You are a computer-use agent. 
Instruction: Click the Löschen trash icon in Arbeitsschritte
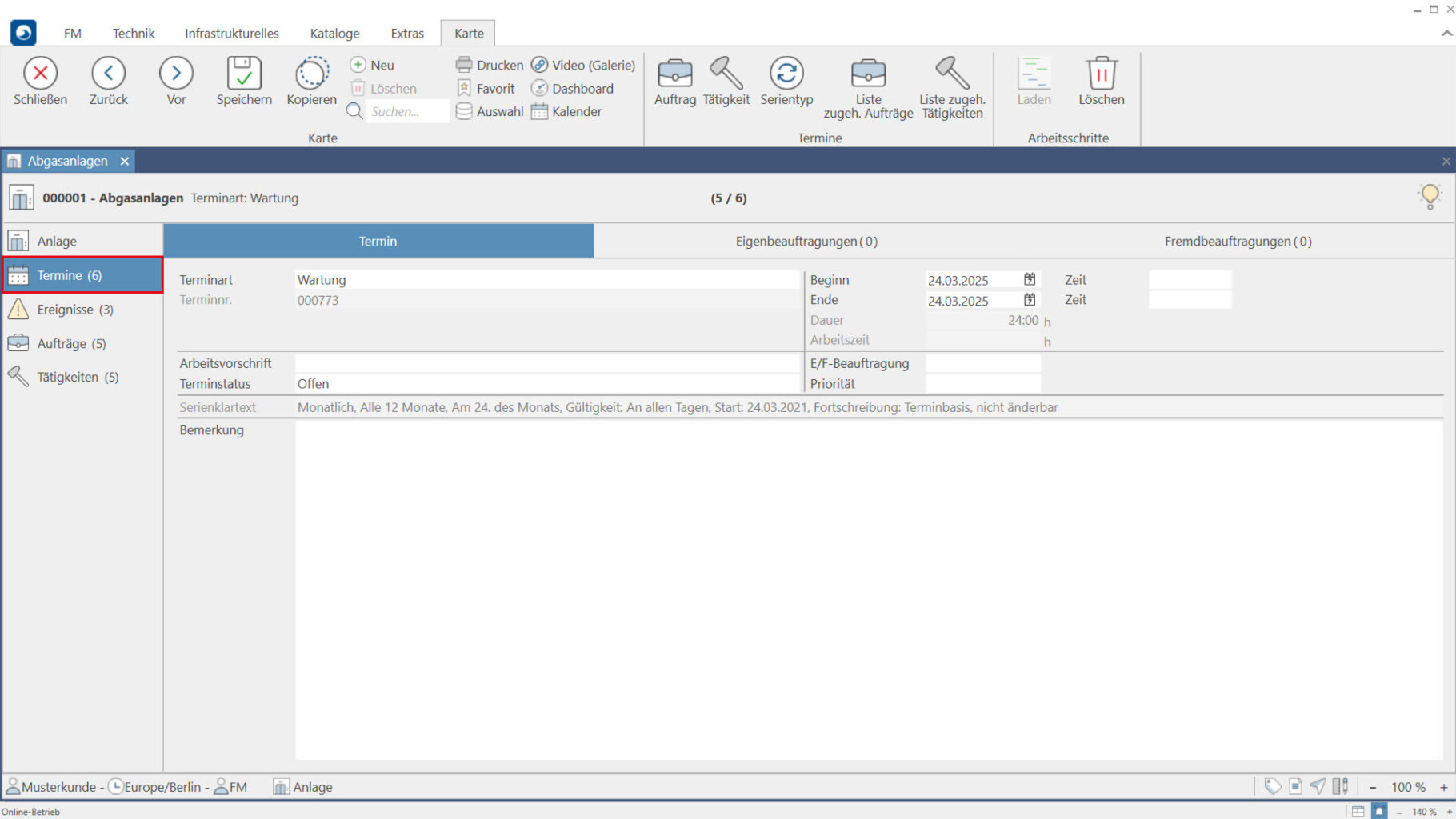(x=1101, y=74)
